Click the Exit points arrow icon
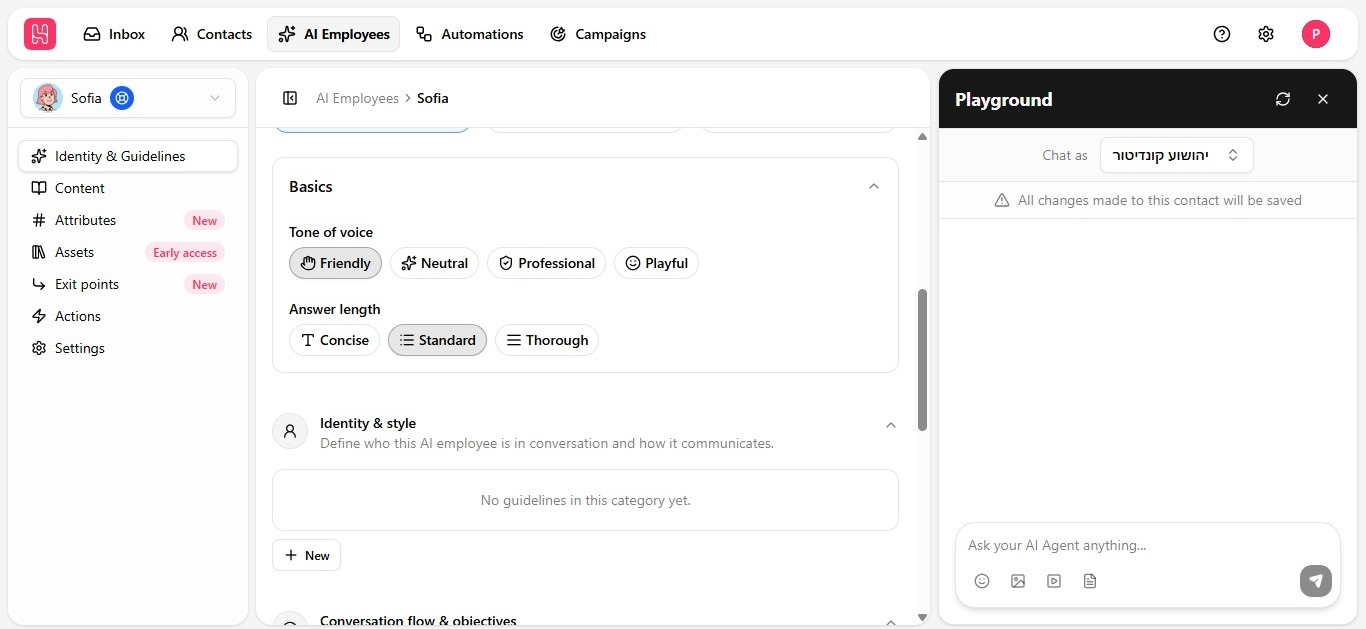This screenshot has height=629, width=1366. [39, 284]
